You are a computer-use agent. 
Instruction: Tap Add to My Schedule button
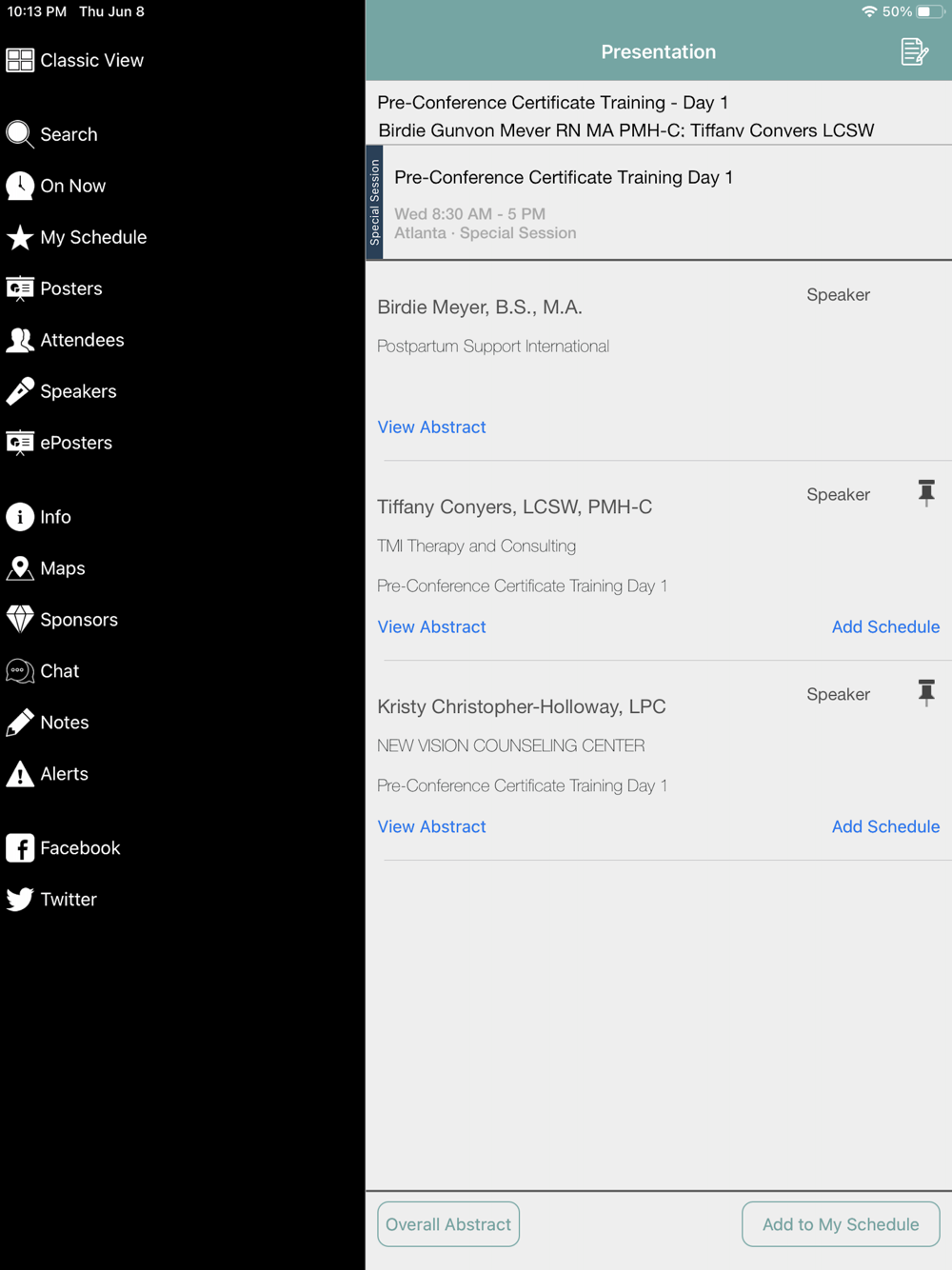tap(841, 1224)
